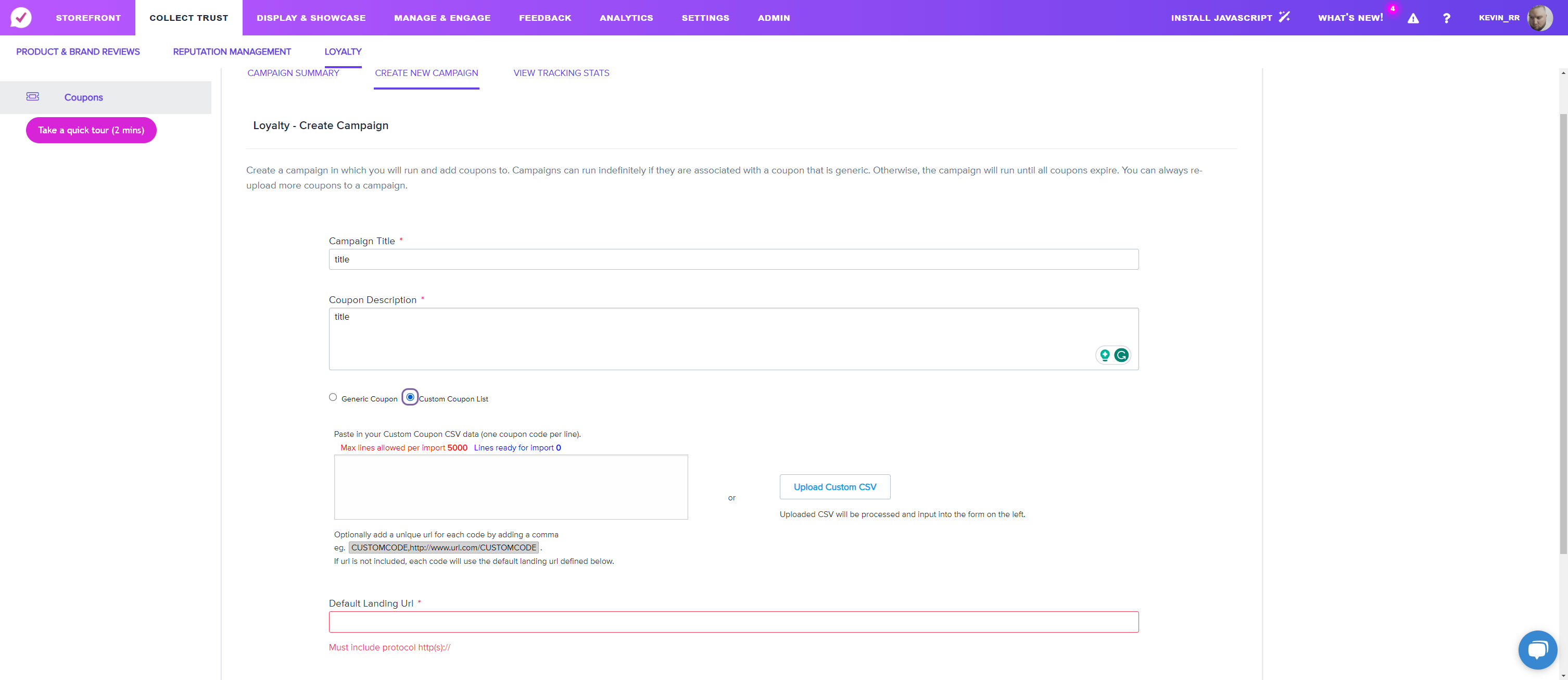Go to the Campaign Summary tab
This screenshot has height=680, width=1568.
(x=294, y=73)
